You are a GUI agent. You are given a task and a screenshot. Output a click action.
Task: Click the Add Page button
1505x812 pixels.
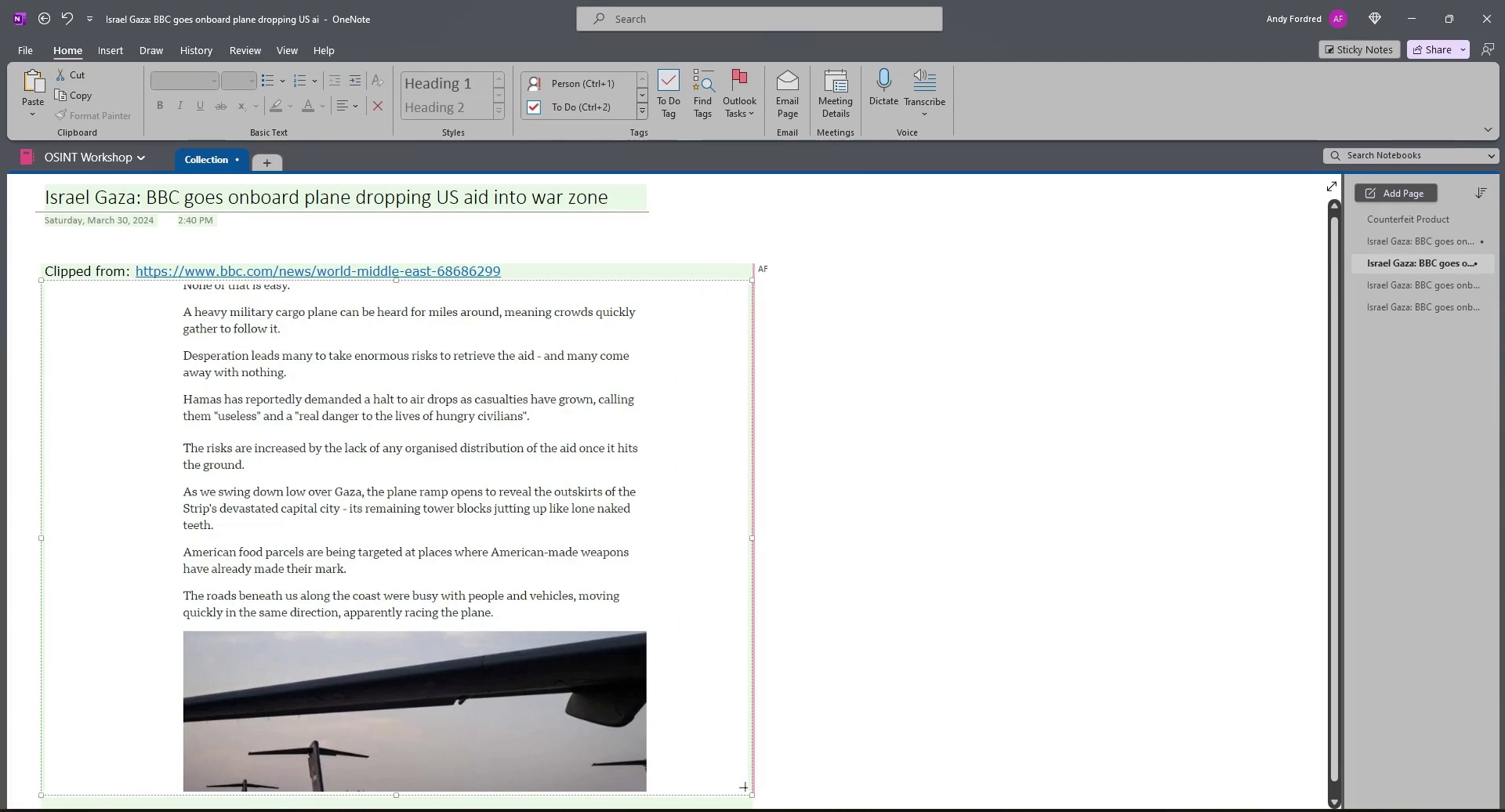point(1395,194)
